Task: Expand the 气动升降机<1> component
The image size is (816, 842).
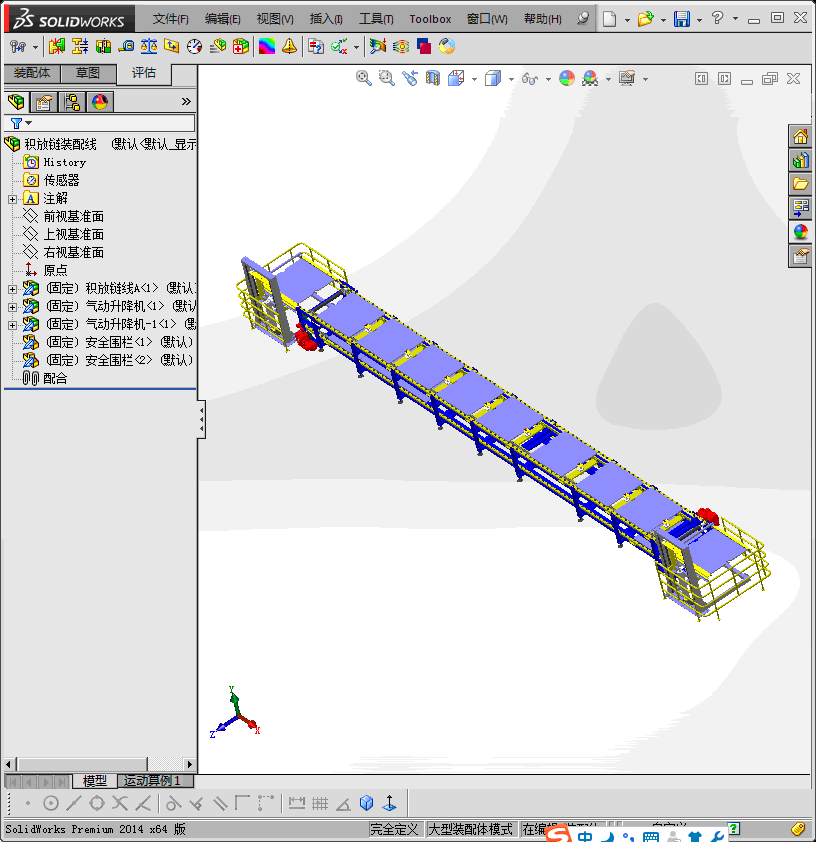Action: tap(12, 307)
